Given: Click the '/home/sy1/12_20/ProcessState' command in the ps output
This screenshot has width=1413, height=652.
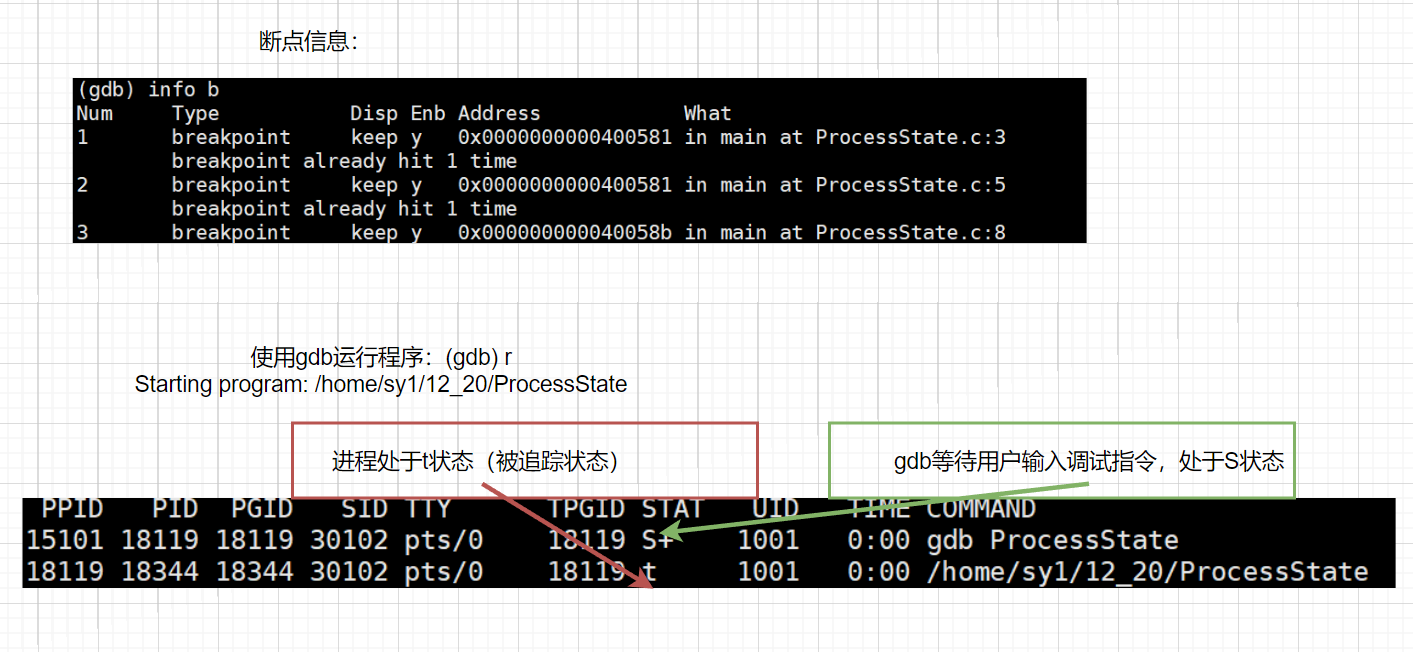Looking at the screenshot, I should click(1147, 572).
